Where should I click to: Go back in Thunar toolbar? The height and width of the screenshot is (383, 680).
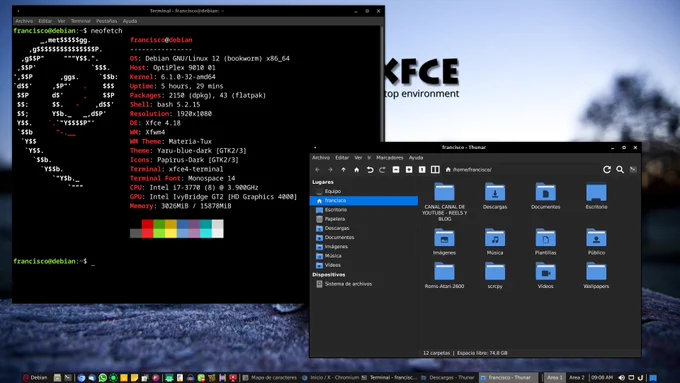click(x=317, y=170)
